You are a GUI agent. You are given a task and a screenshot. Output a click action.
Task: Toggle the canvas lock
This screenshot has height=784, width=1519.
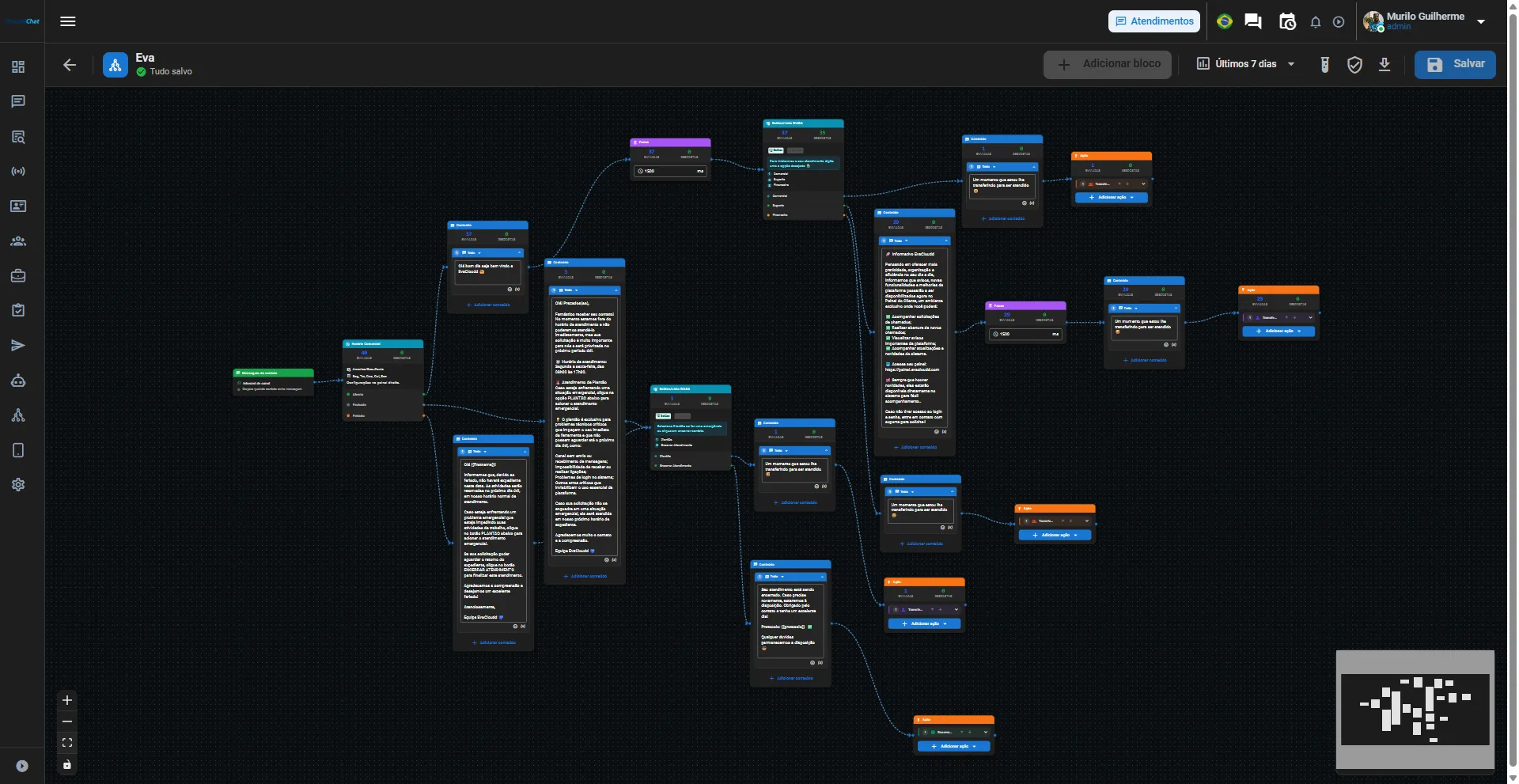pyautogui.click(x=67, y=764)
